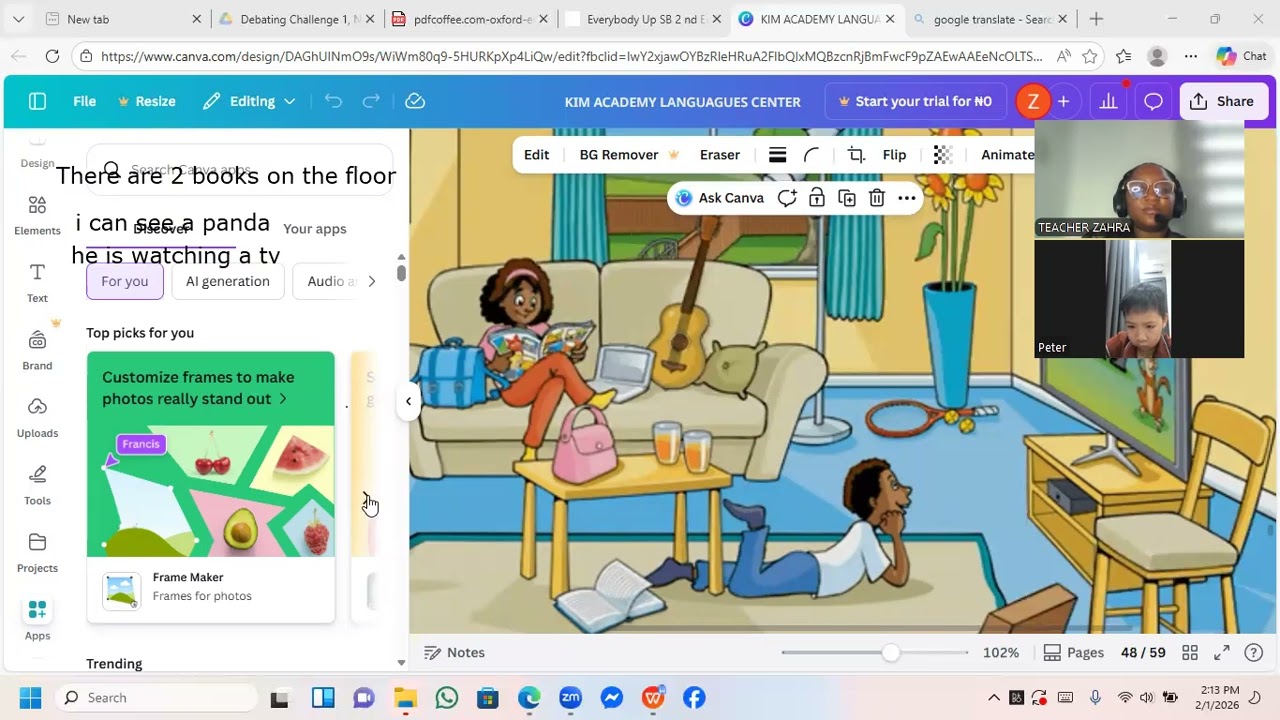Click Start your trial button

click(x=915, y=101)
